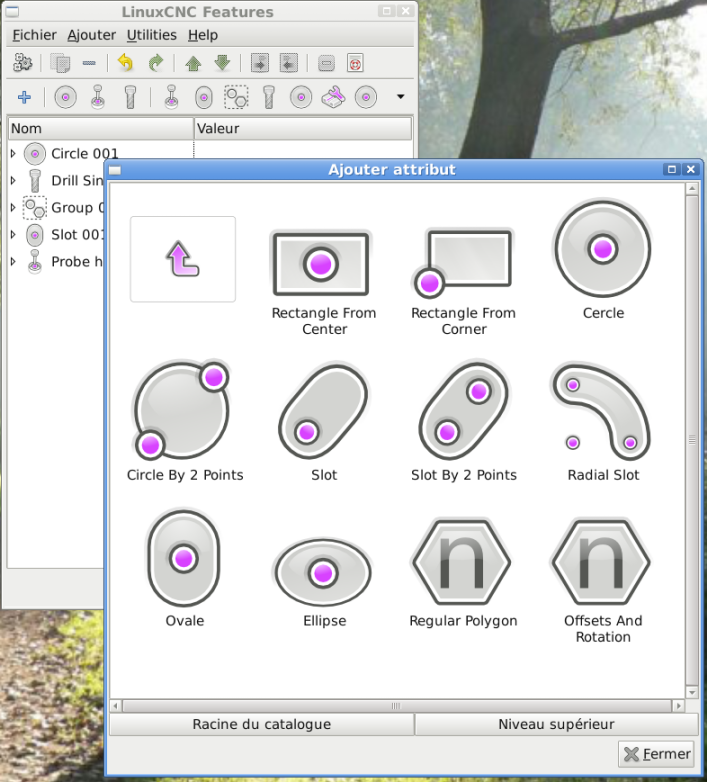The width and height of the screenshot is (707, 782).
Task: Click the vertical scrollbar down arrow
Action: pyautogui.click(x=692, y=692)
